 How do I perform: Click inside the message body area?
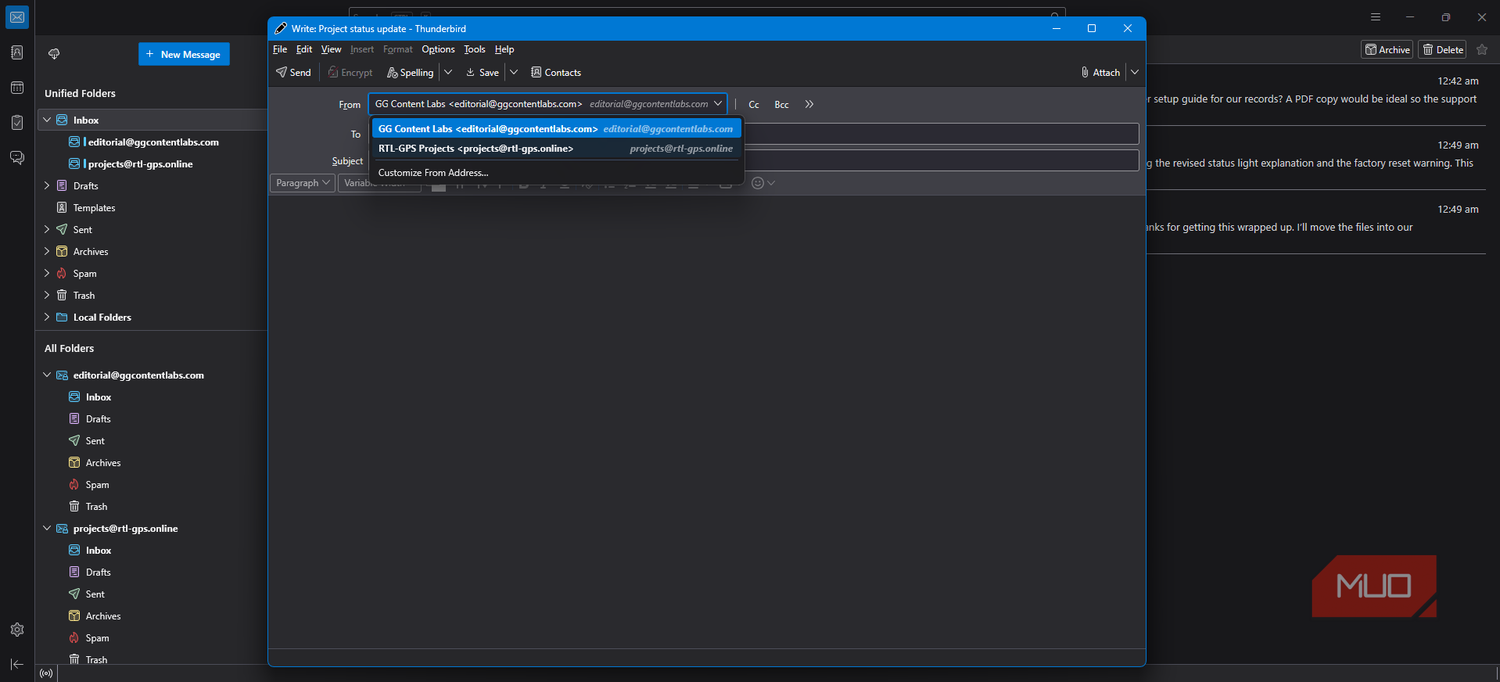tap(706, 420)
